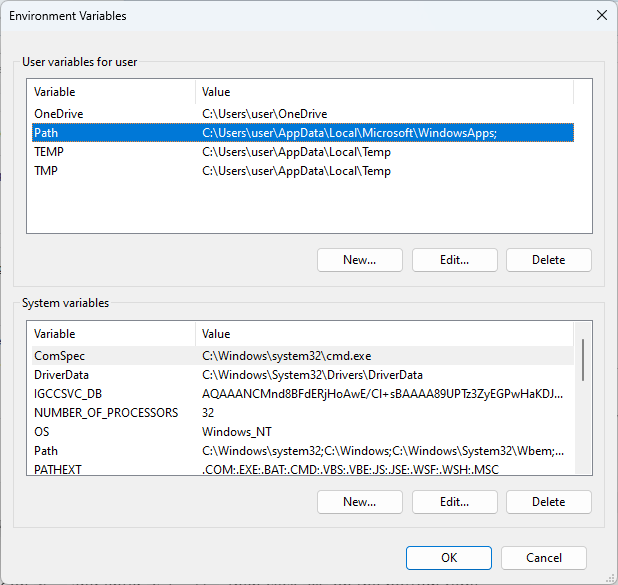Screen dimensions: 618x585
Task: Click the C:\Users\user\OneDrive value
Action: tap(264, 114)
